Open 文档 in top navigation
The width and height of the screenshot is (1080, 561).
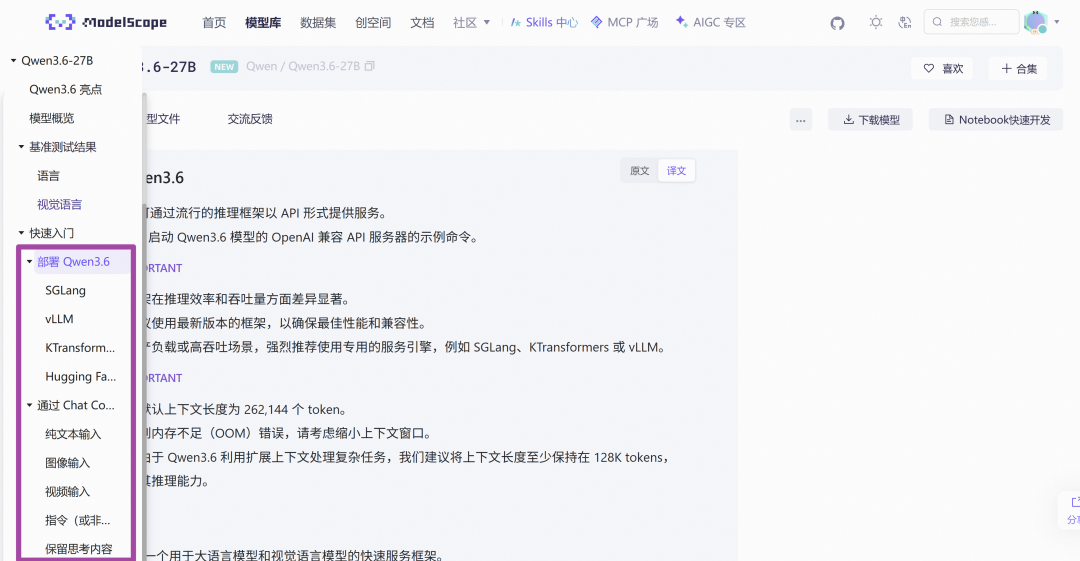click(x=422, y=23)
